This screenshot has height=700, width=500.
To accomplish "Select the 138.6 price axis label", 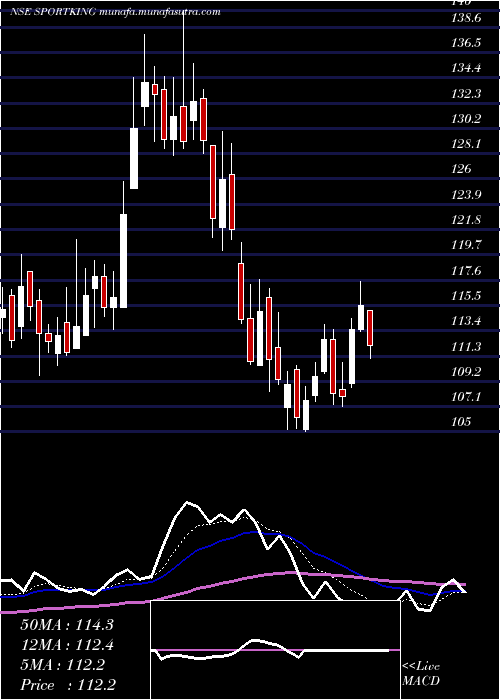I will click(466, 18).
